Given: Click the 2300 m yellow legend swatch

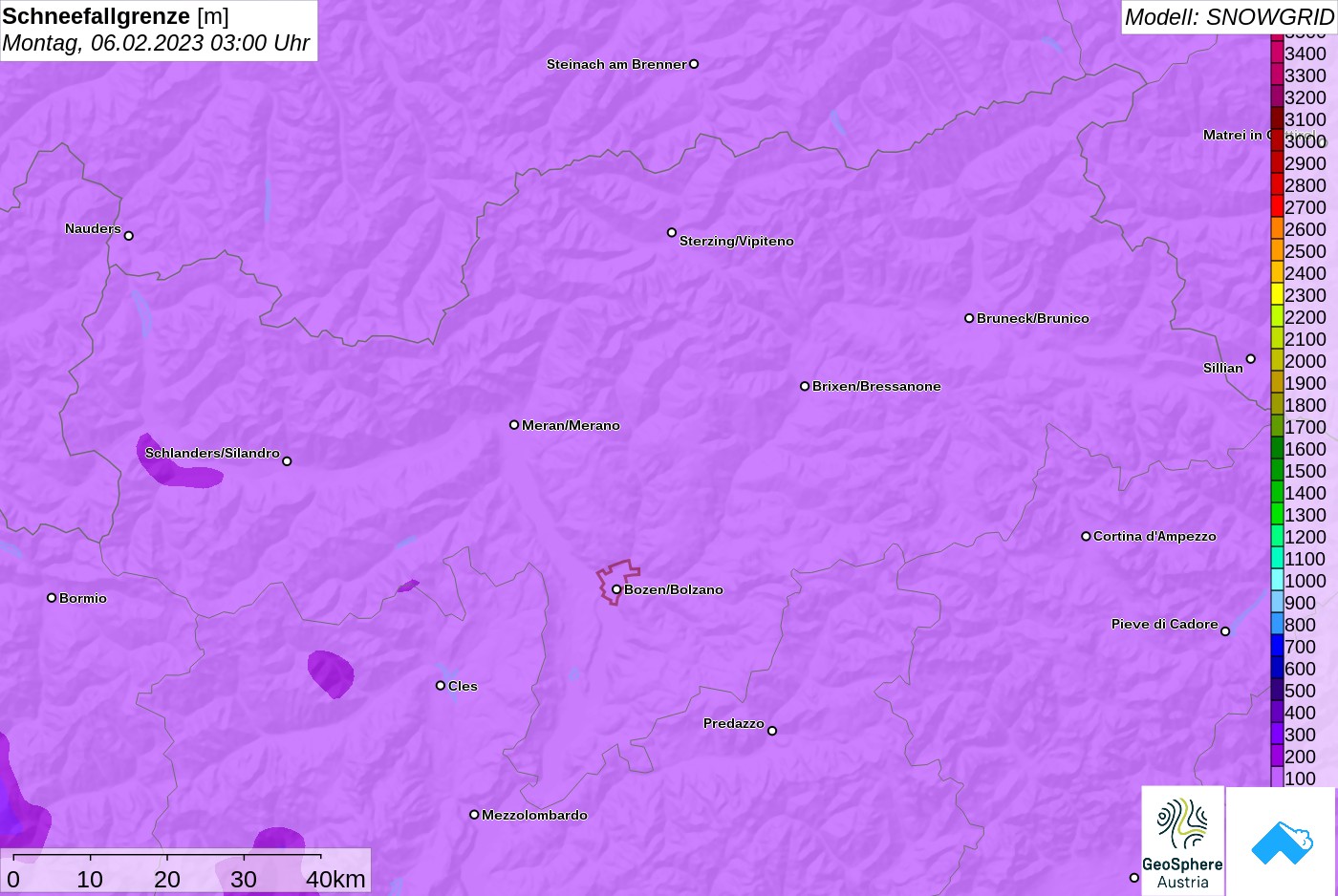Looking at the screenshot, I should 1277,293.
